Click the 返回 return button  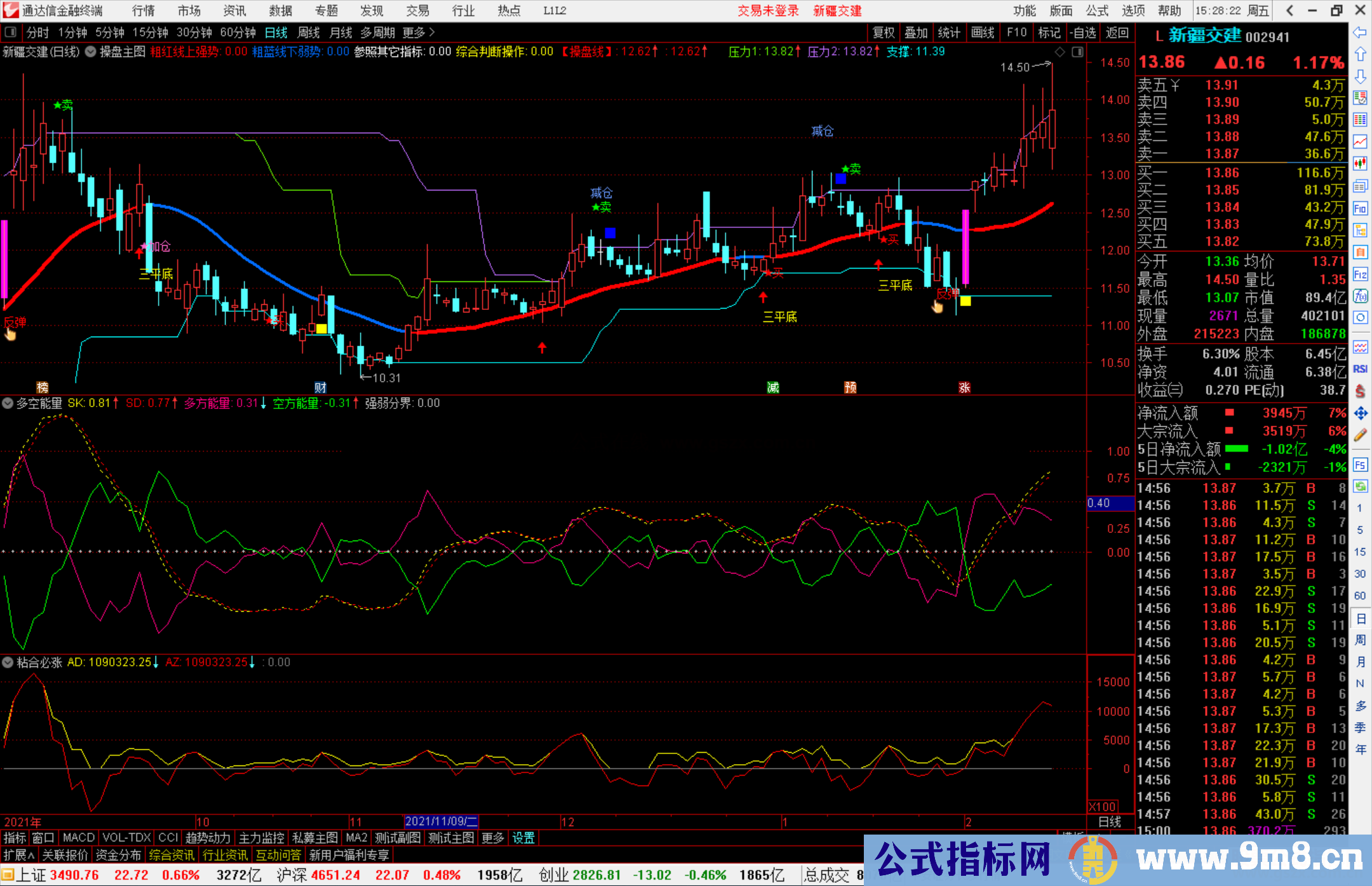pyautogui.click(x=1117, y=32)
